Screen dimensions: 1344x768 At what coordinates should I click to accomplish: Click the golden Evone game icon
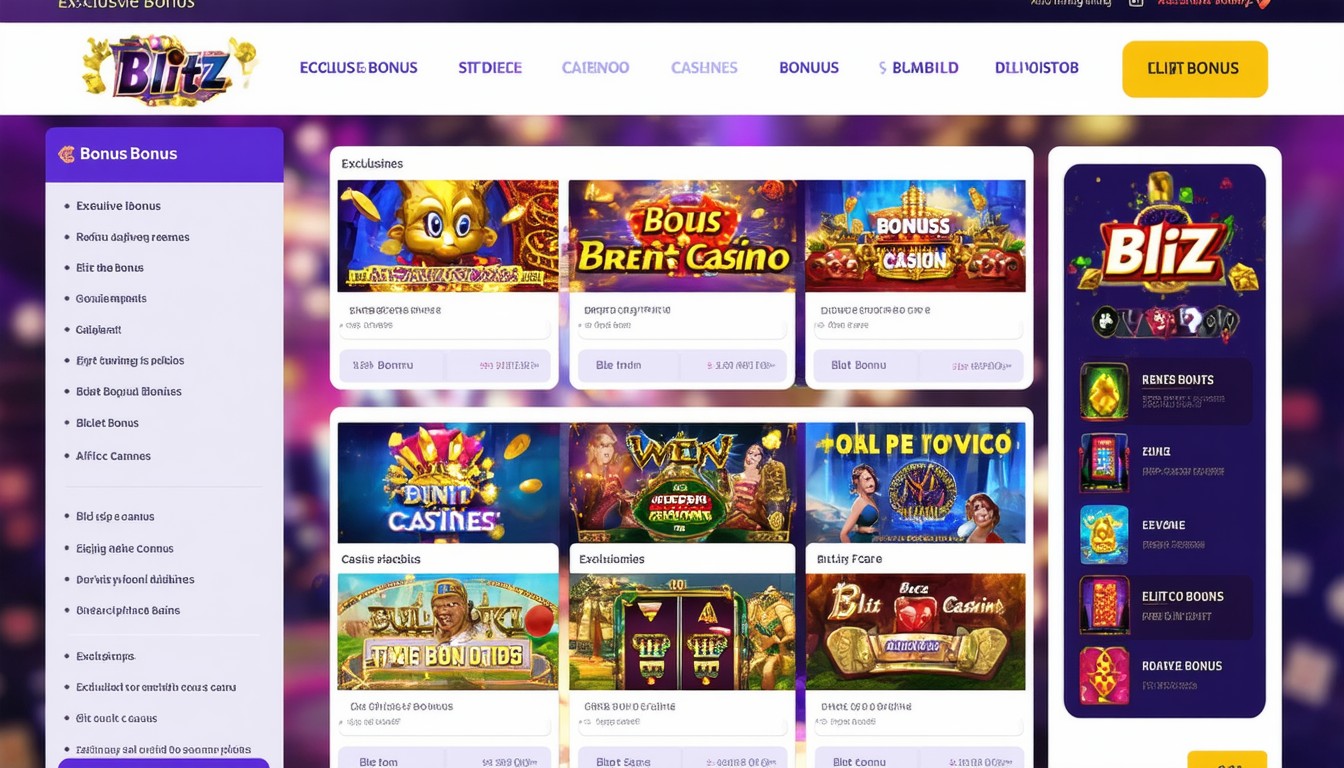click(x=1104, y=534)
